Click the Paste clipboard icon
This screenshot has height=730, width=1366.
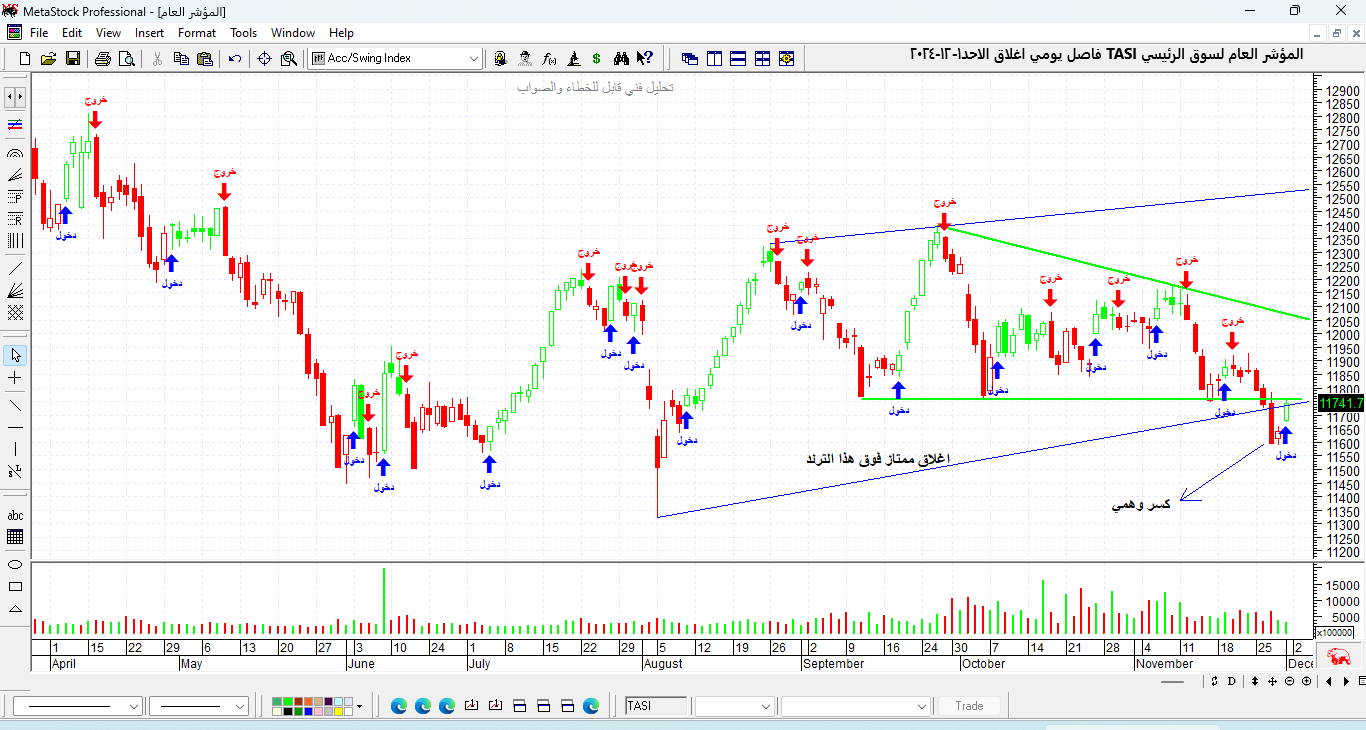205,58
